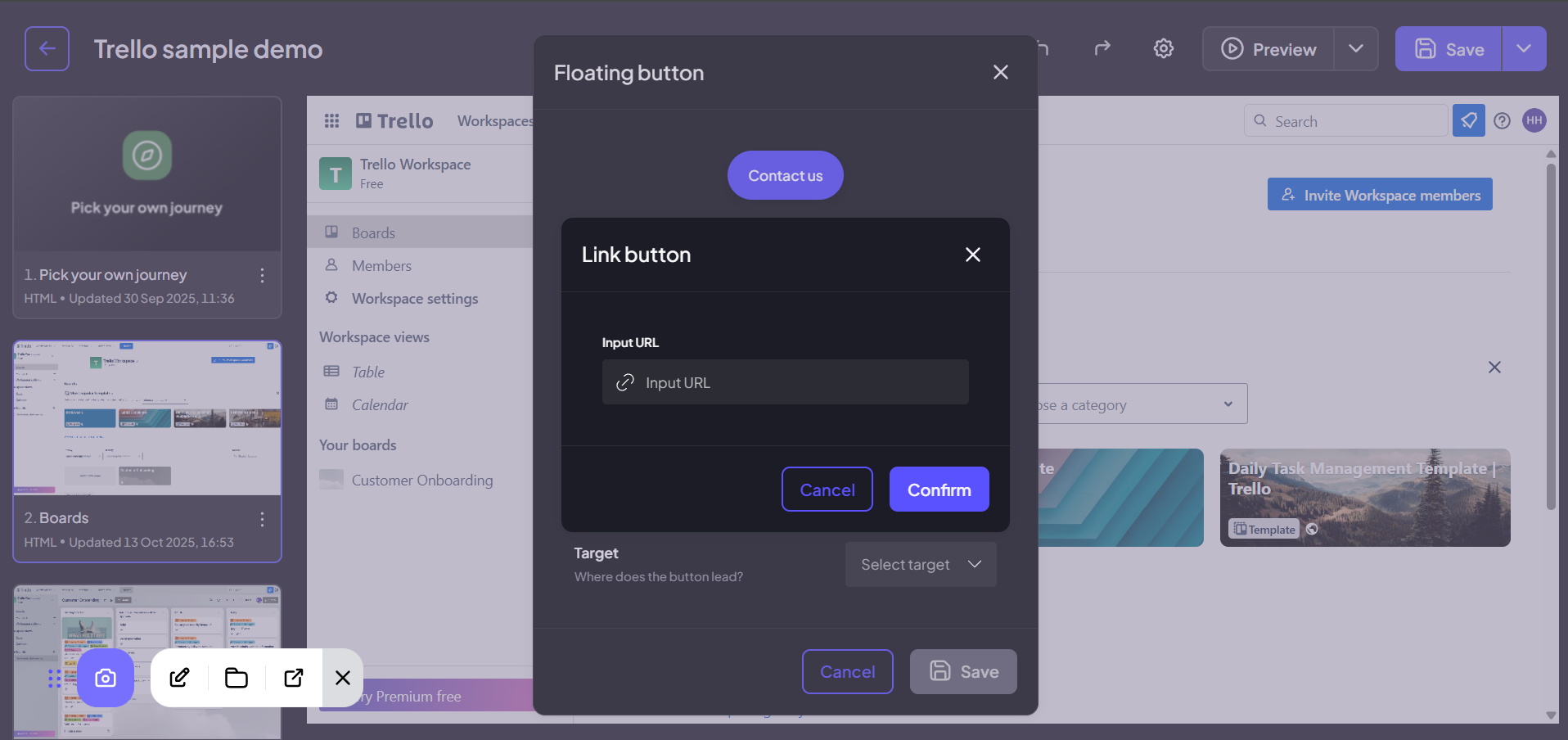
Task: Open the Select target dropdown
Action: coord(921,564)
